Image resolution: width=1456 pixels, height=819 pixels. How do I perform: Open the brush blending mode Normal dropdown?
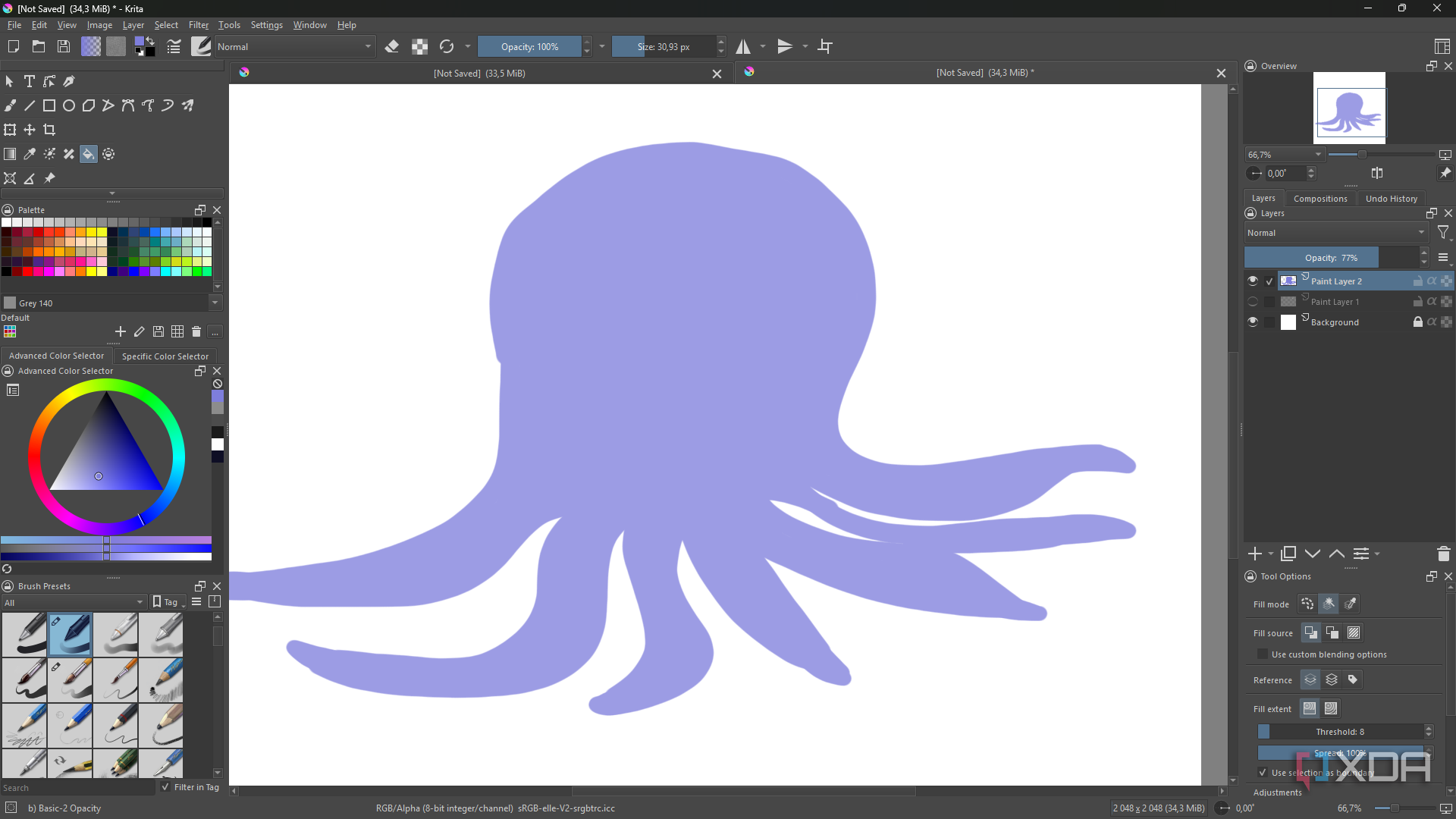coord(295,46)
